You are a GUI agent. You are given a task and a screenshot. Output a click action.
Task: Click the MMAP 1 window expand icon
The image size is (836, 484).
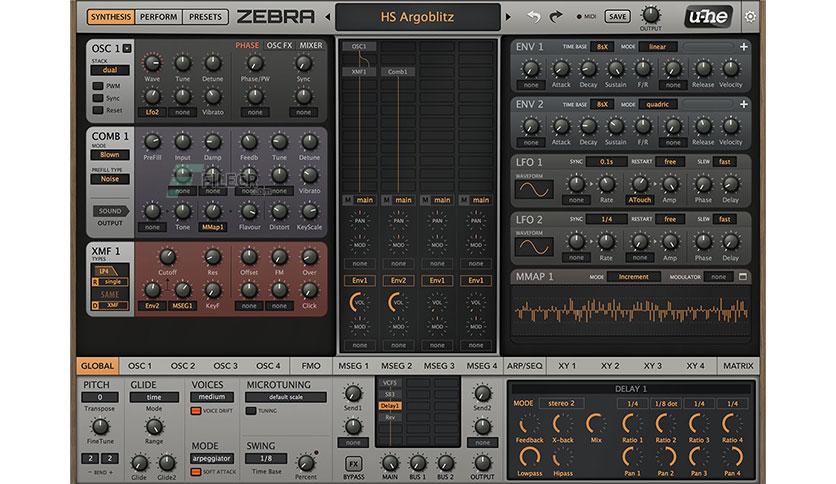coord(743,277)
